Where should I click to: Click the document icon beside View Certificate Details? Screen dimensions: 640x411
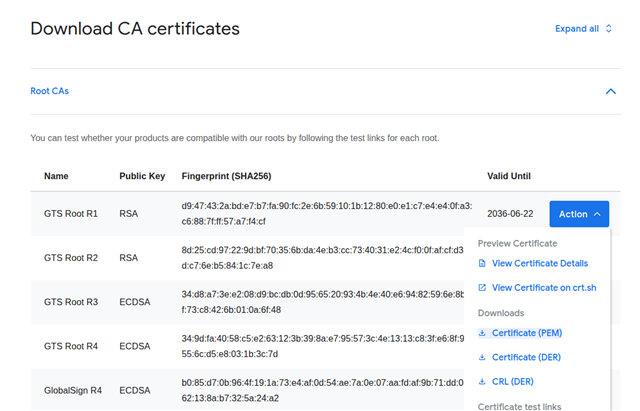482,263
